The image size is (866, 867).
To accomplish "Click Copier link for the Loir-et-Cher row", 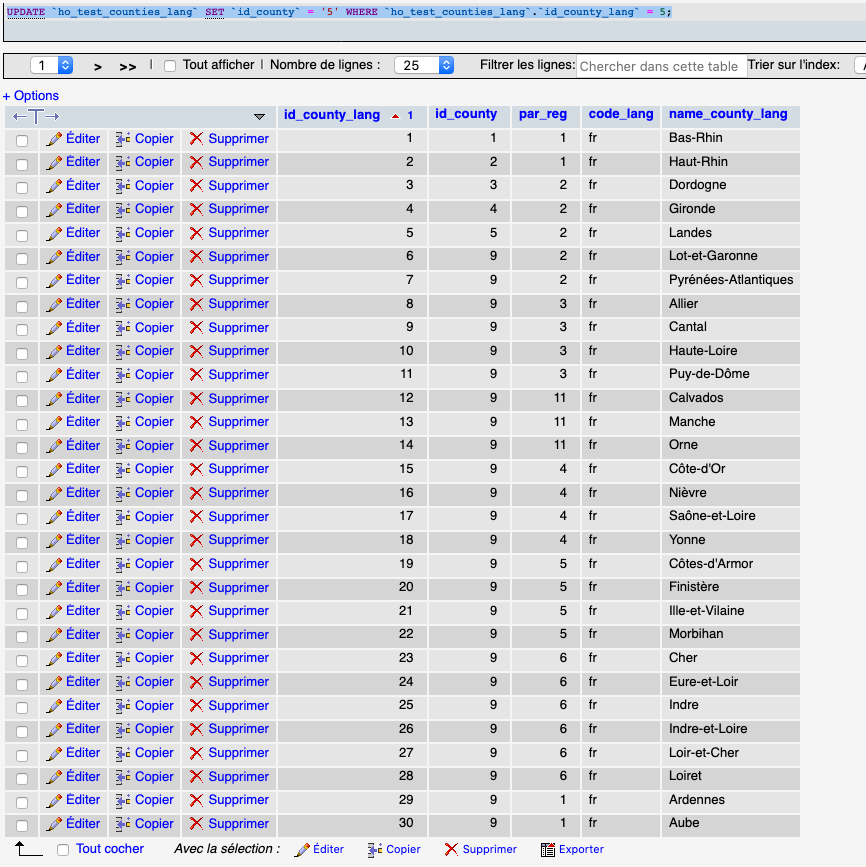I will pyautogui.click(x=154, y=753).
